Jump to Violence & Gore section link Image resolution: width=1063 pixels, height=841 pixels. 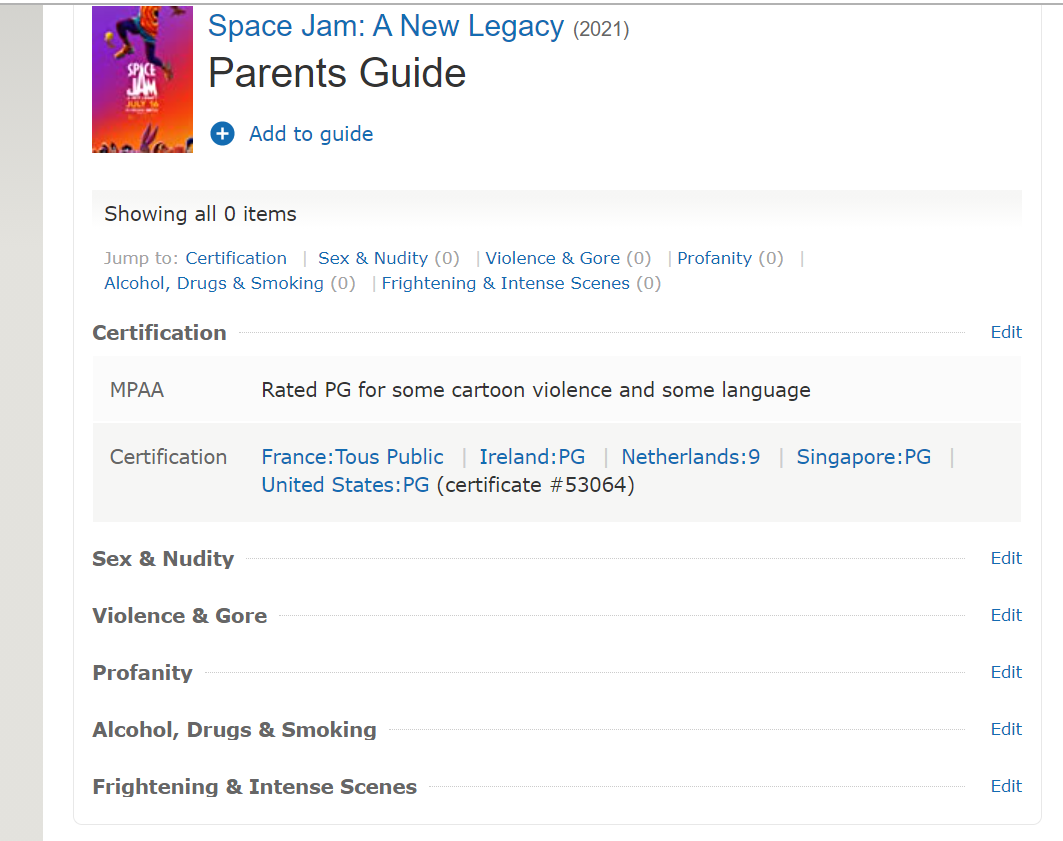point(552,258)
